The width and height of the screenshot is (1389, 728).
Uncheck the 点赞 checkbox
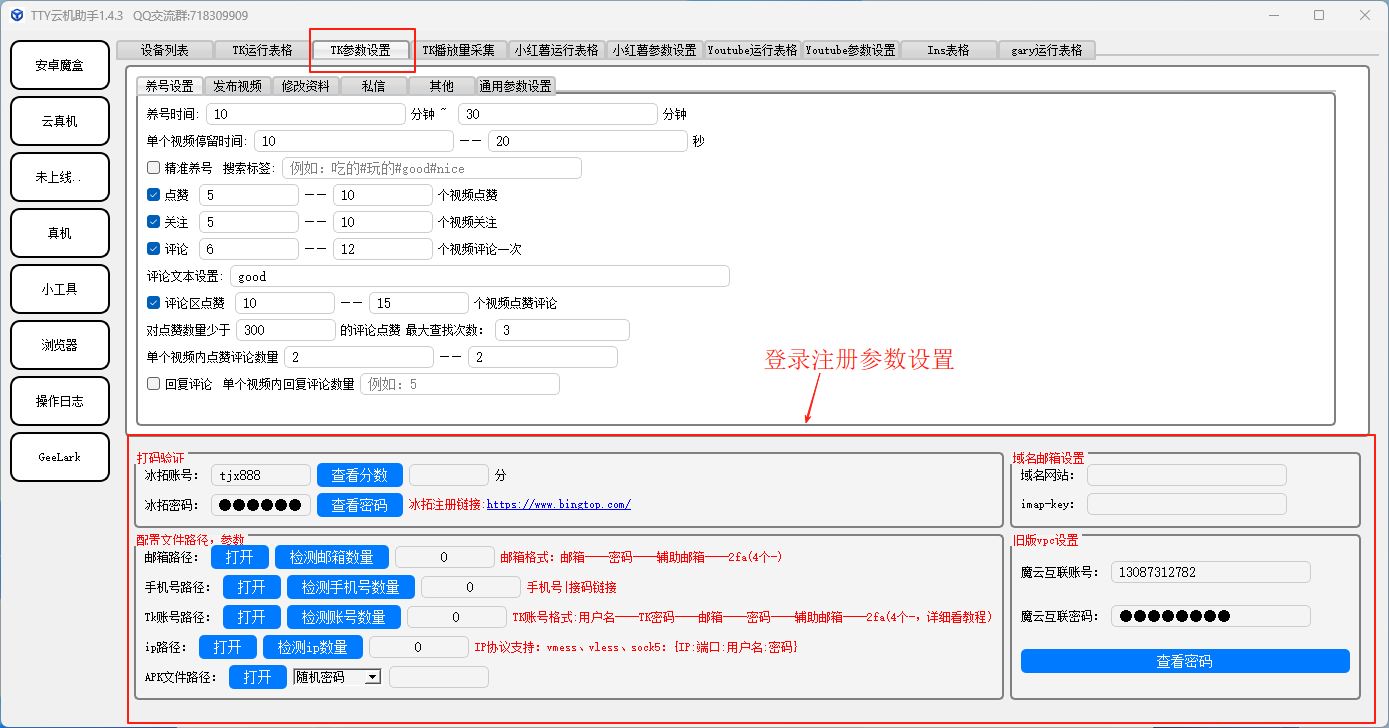153,195
